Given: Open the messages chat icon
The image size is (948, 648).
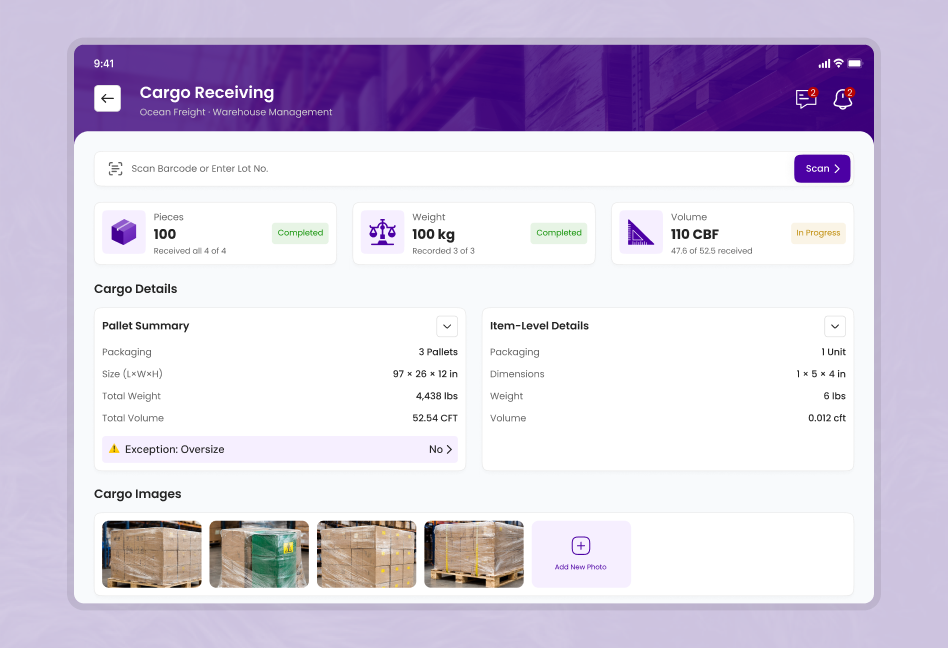Looking at the screenshot, I should coord(806,99).
